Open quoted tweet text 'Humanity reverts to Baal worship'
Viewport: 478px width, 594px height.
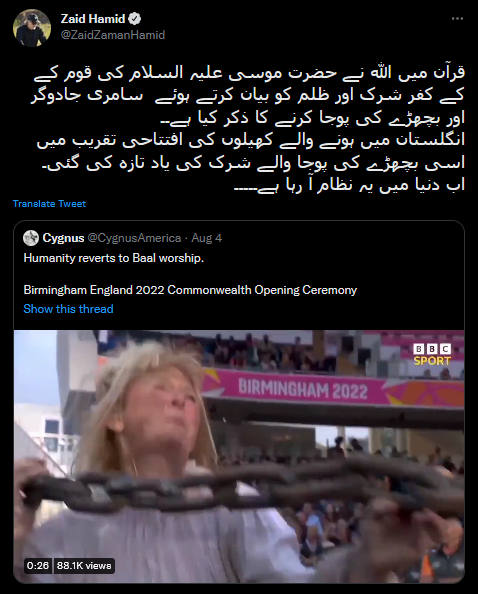click(114, 258)
